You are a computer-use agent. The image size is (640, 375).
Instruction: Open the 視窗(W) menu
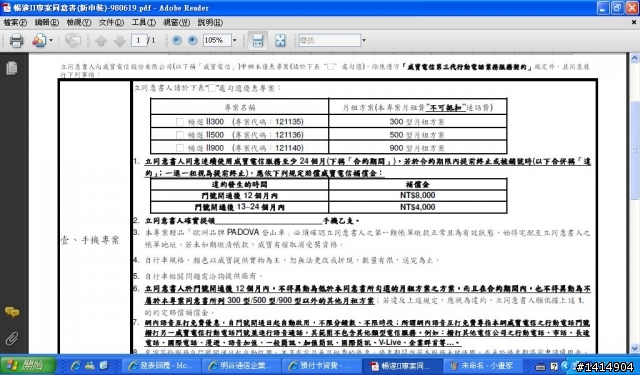coord(176,22)
